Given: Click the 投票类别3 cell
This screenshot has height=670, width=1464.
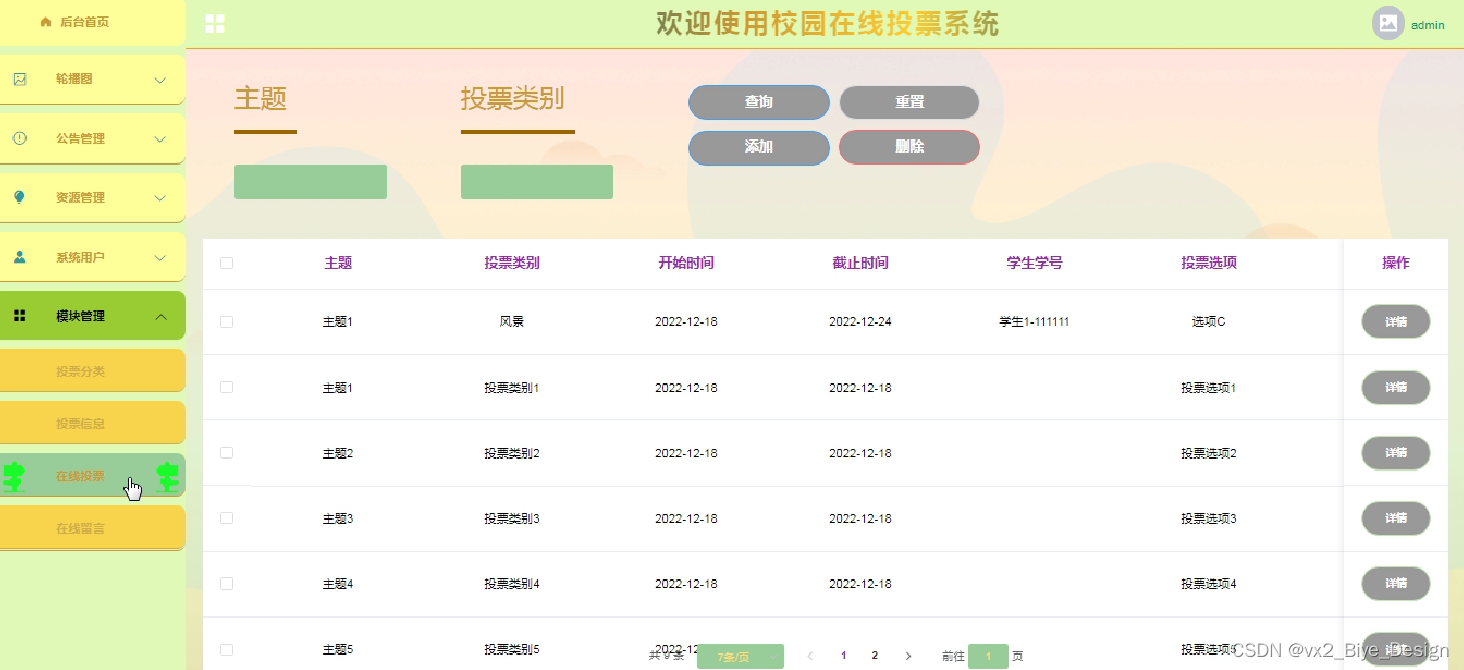Looking at the screenshot, I should click(512, 518).
